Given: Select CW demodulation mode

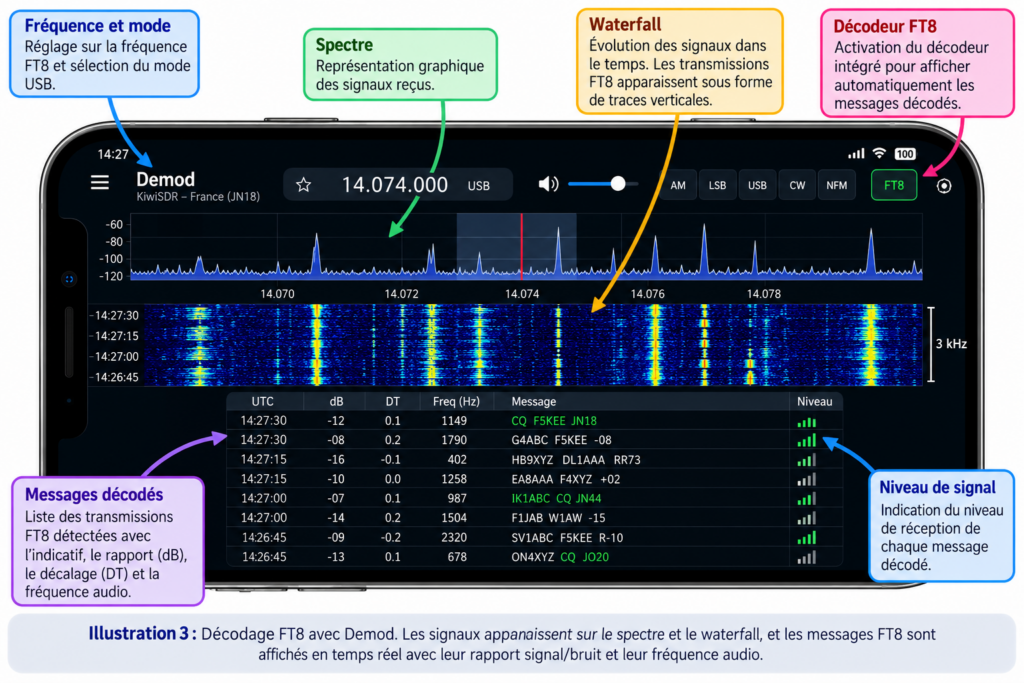Looking at the screenshot, I should pos(797,185).
